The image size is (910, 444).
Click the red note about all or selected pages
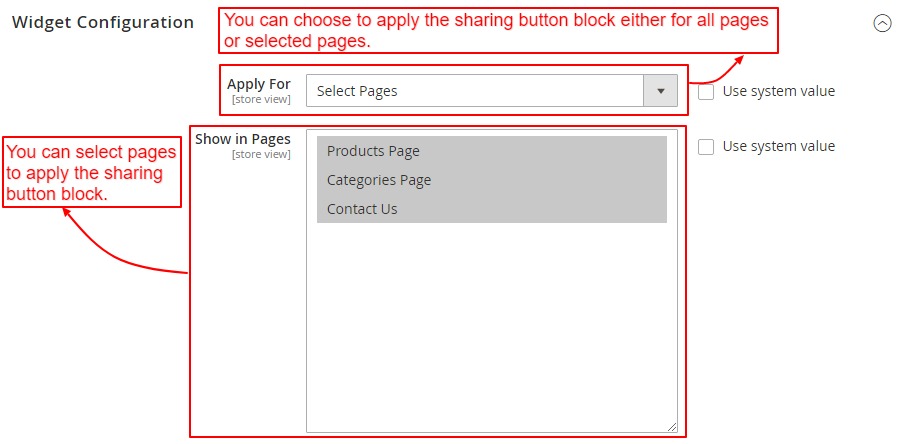tap(498, 31)
